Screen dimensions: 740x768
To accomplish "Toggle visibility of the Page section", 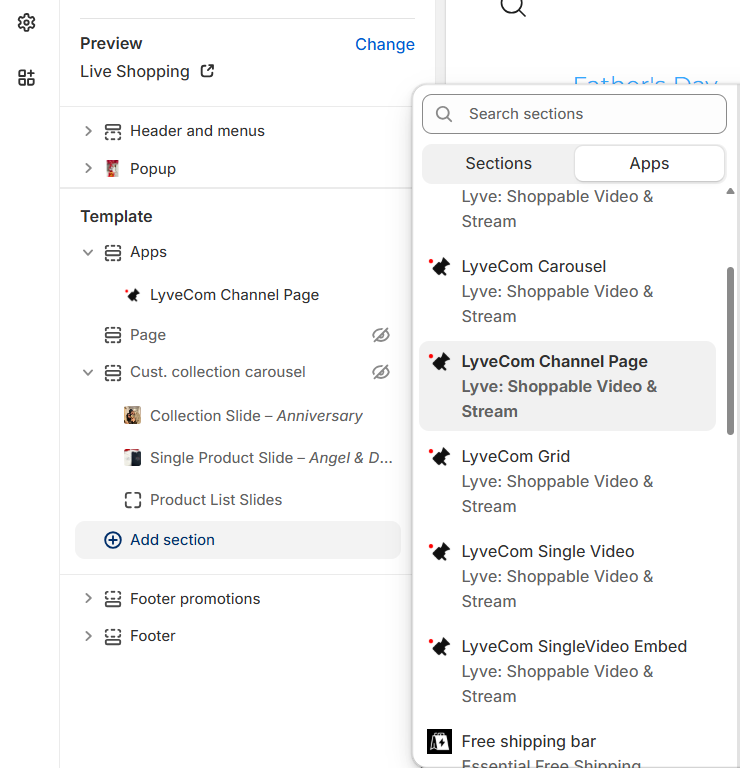I will 380,335.
